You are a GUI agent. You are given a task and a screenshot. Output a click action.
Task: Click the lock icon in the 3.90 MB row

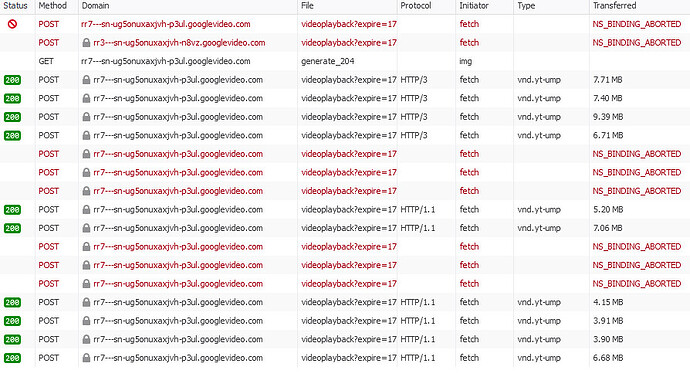[x=86, y=339]
